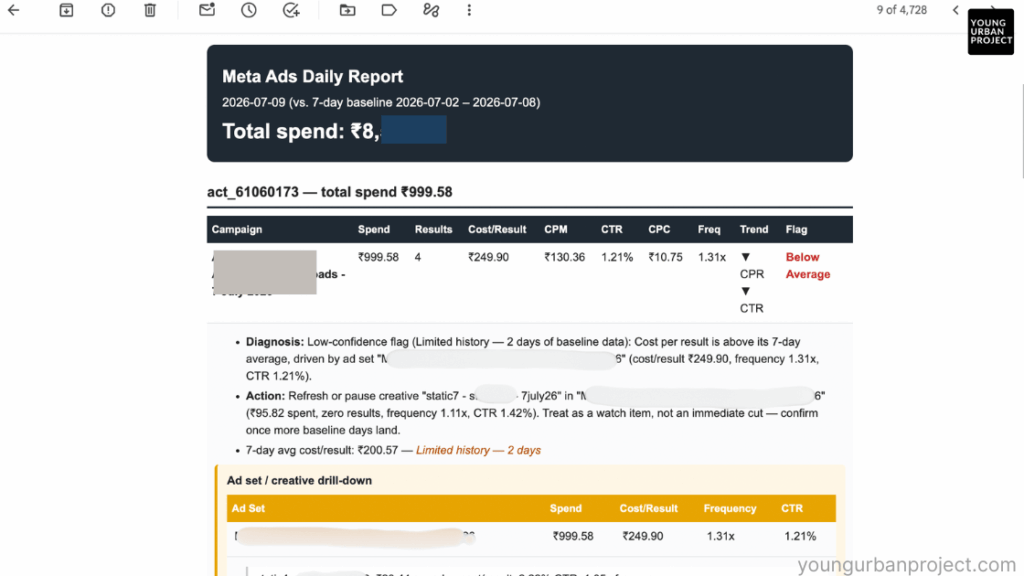1024x576 pixels.
Task: Open the three-dot more options menu
Action: (469, 10)
